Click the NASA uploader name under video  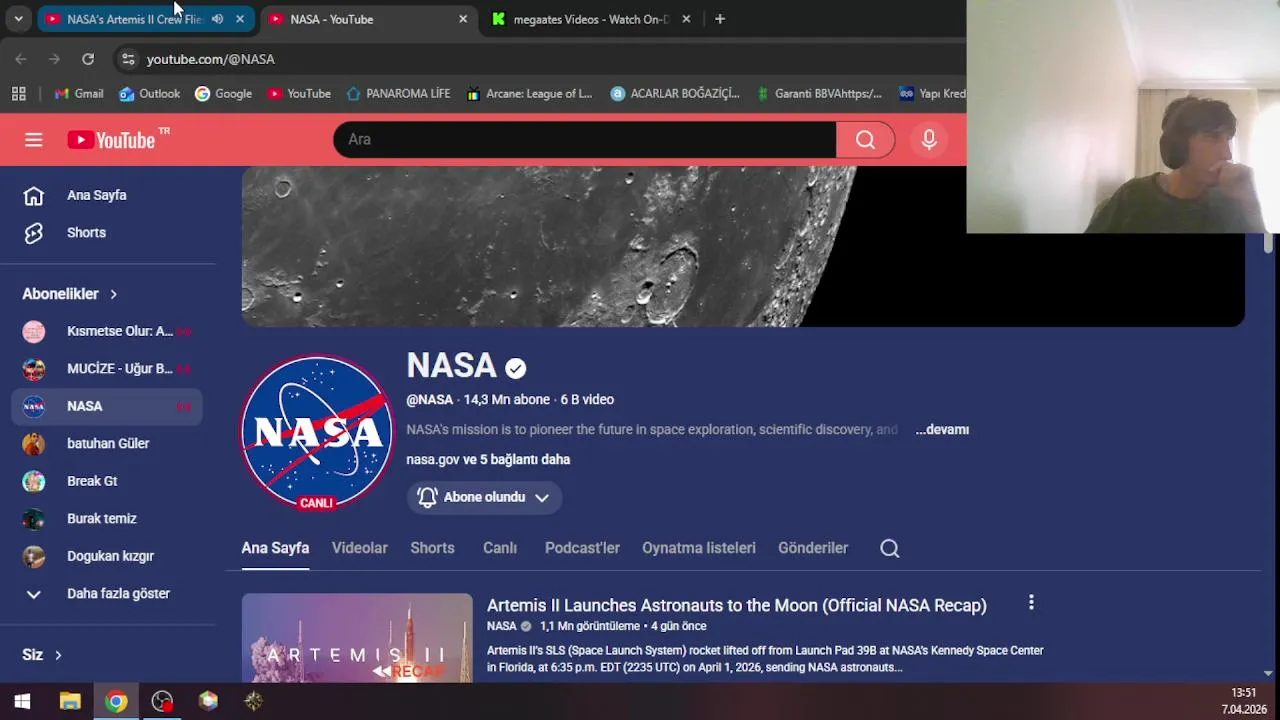502,626
